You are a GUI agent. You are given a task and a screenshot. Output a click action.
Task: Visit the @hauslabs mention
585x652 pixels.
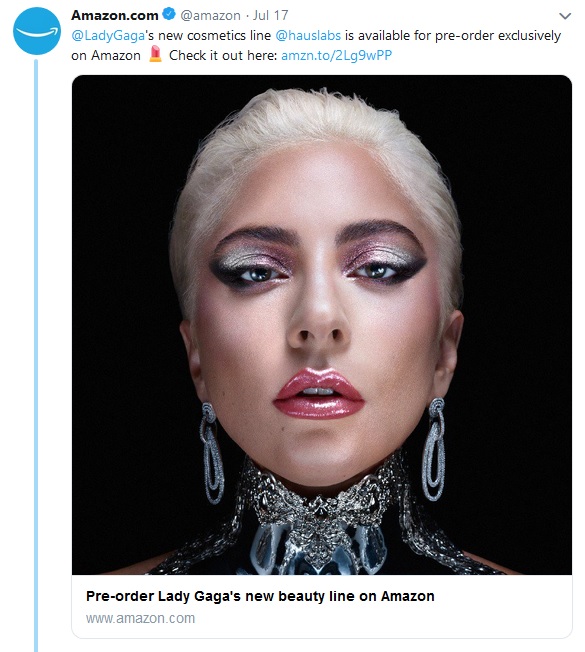click(308, 35)
